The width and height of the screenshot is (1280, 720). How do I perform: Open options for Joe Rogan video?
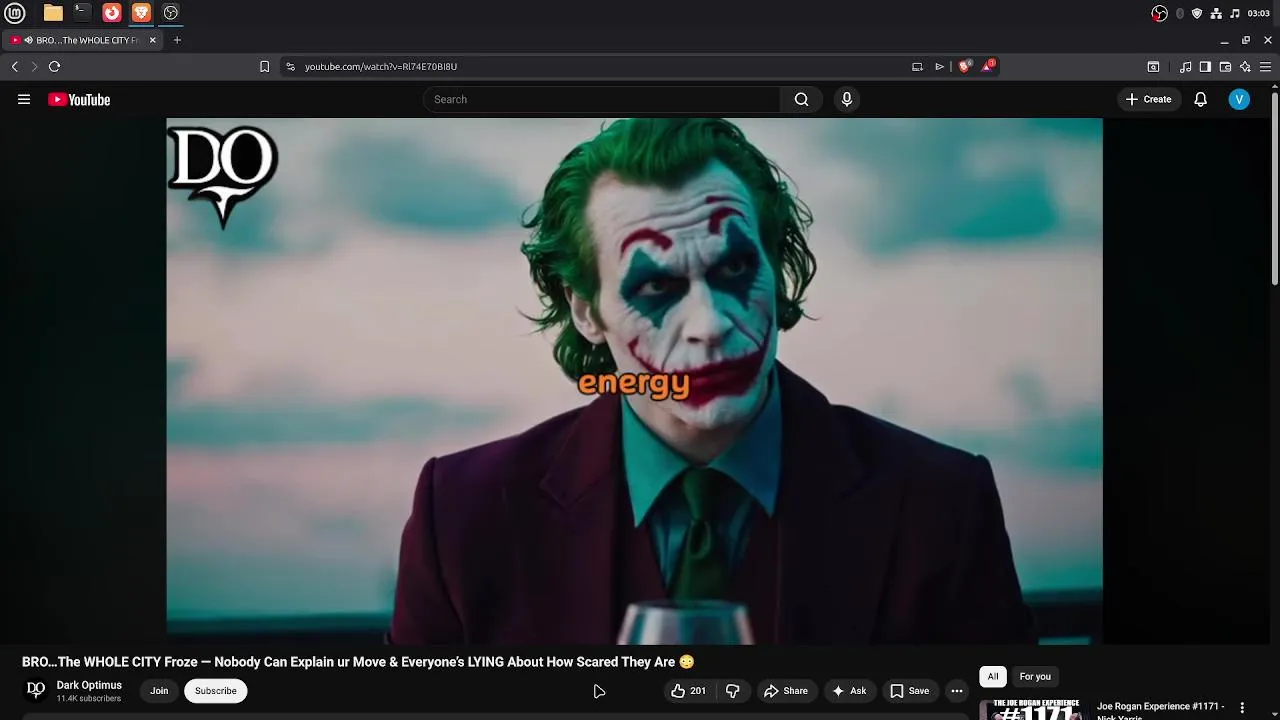click(1243, 708)
